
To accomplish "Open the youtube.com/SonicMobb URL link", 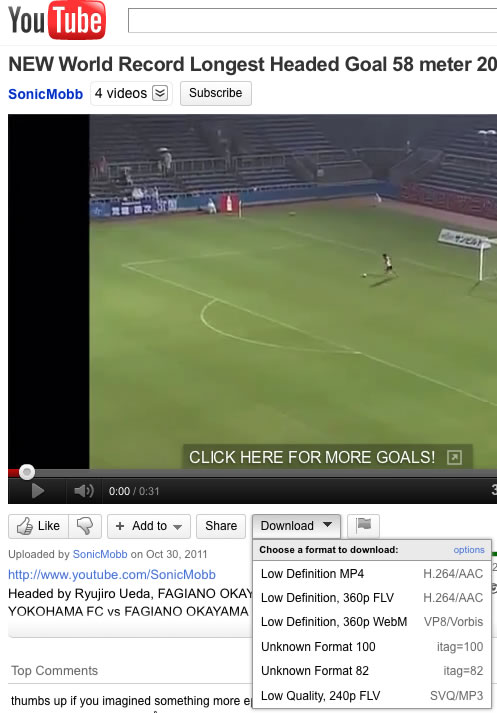I will pyautogui.click(x=112, y=575).
